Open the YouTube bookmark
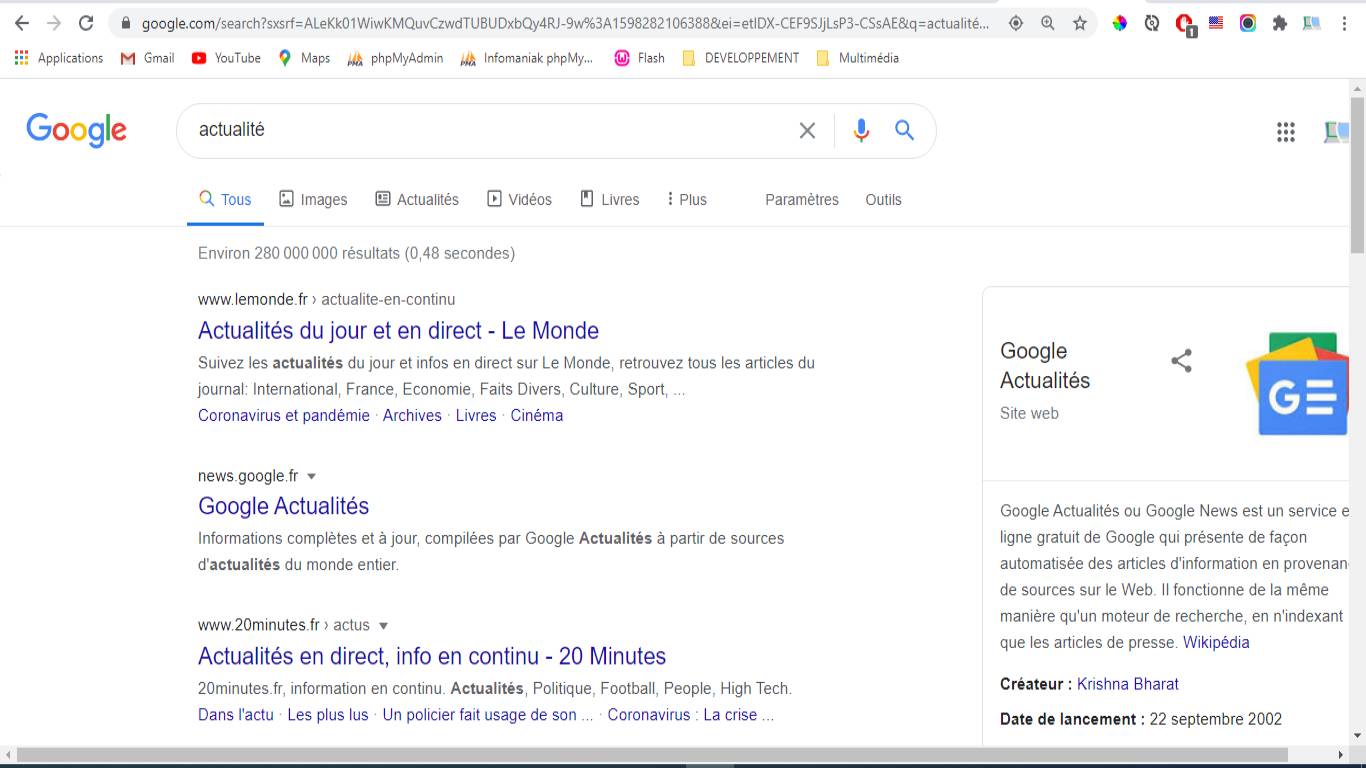Screen dimensions: 1366x768 coord(226,58)
